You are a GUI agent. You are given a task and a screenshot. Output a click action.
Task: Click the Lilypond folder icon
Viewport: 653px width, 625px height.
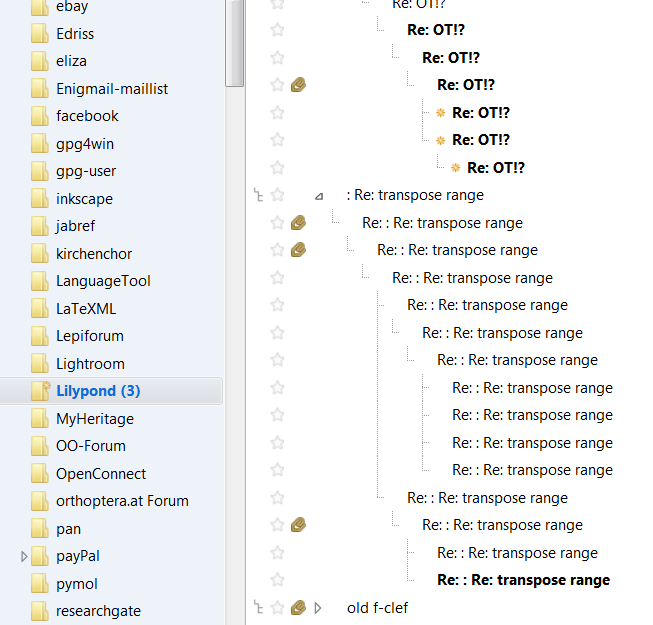pos(40,391)
